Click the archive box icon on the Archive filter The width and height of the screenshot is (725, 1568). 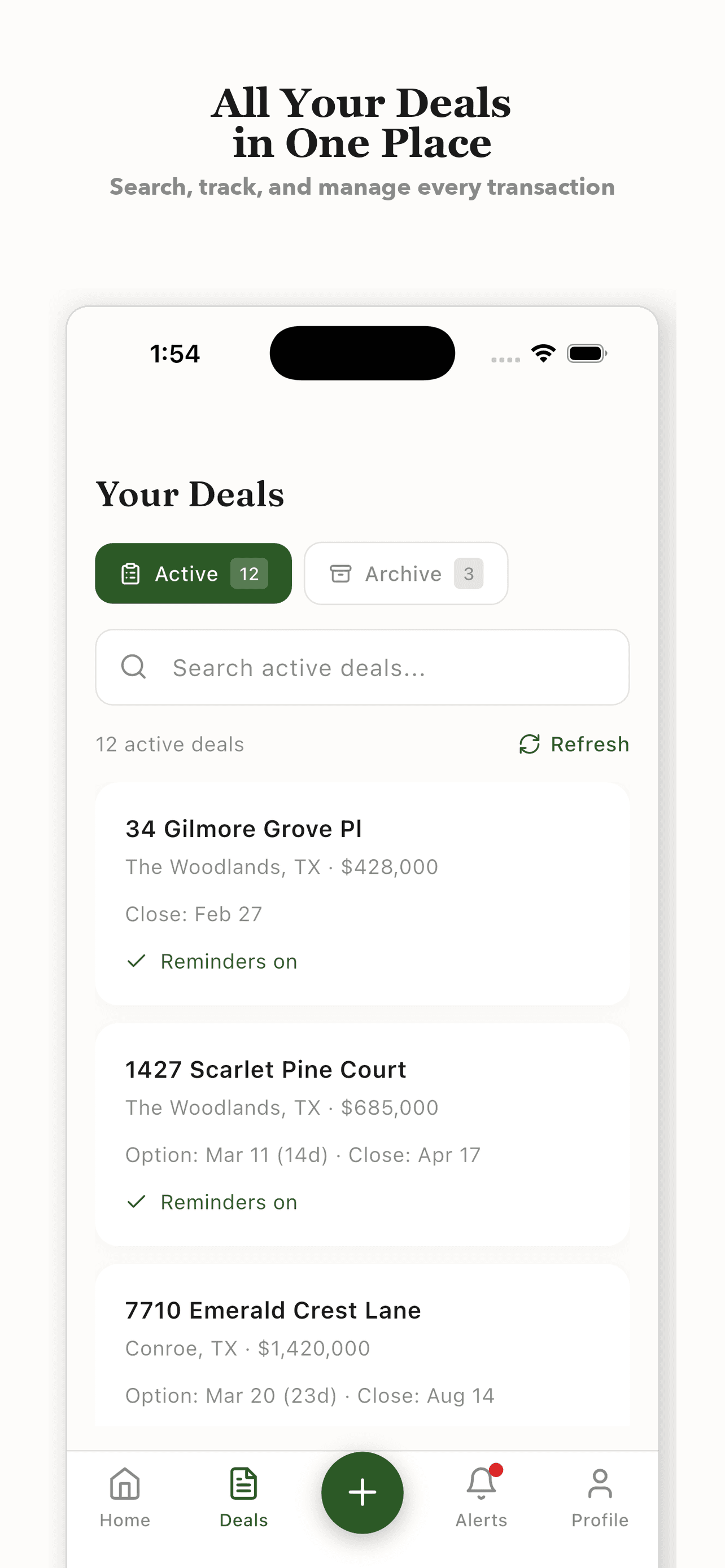coord(343,573)
